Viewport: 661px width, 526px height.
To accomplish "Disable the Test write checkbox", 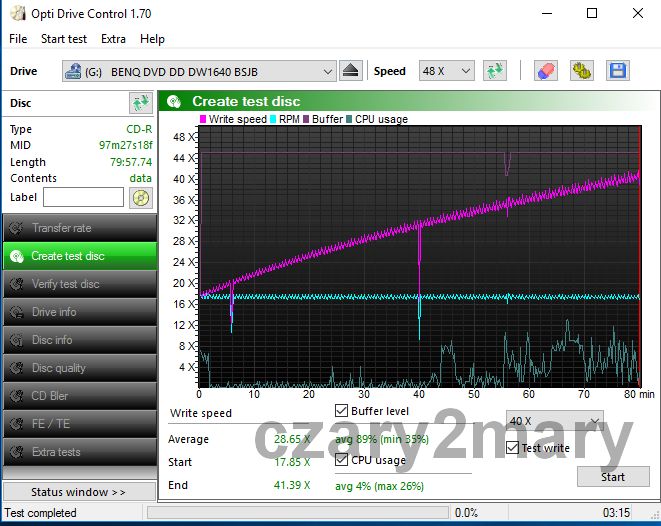I will point(513,448).
